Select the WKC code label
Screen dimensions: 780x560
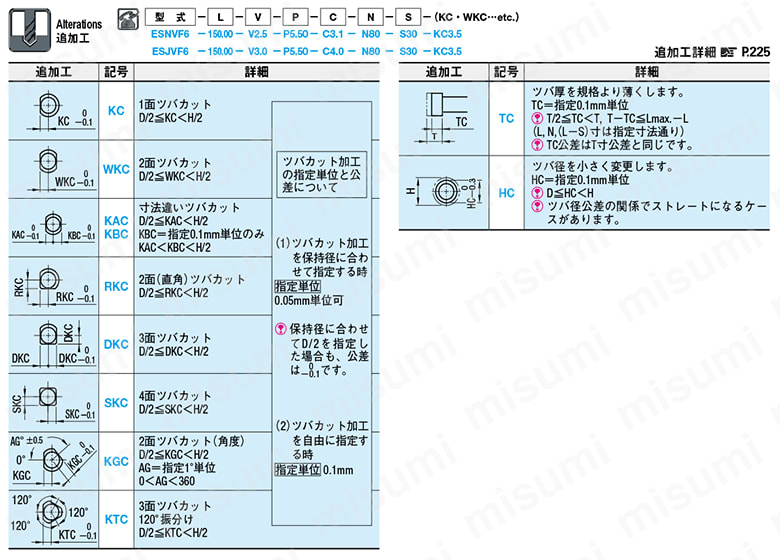tap(116, 169)
